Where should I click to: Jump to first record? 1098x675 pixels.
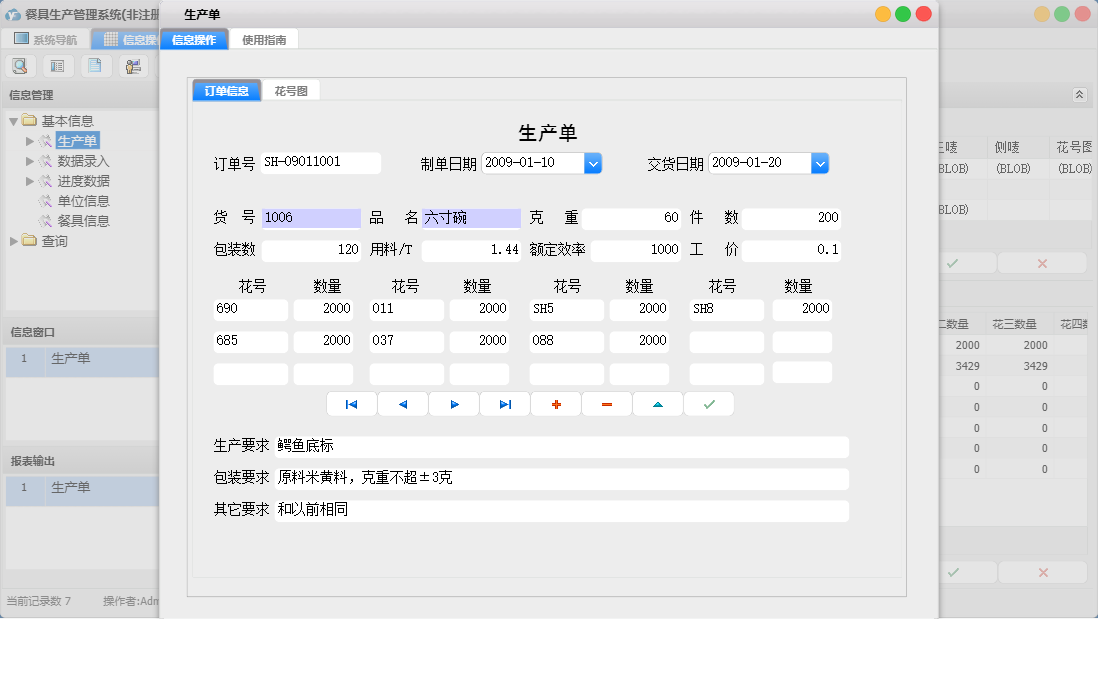pos(352,404)
